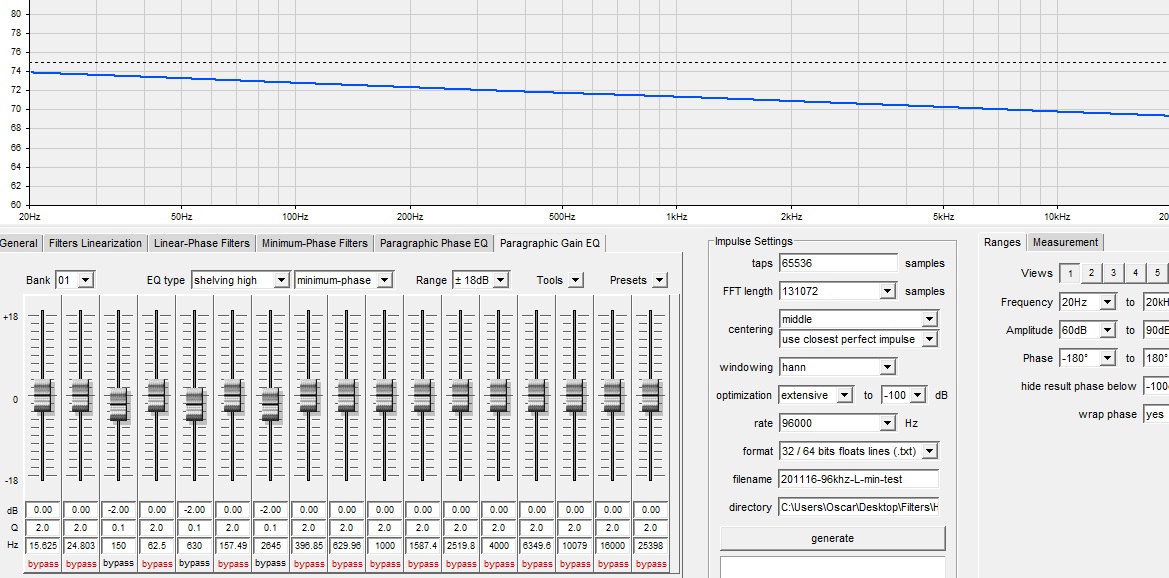The width and height of the screenshot is (1169, 578).
Task: Click the Q value field of the 4000 Hz band
Action: point(499,527)
